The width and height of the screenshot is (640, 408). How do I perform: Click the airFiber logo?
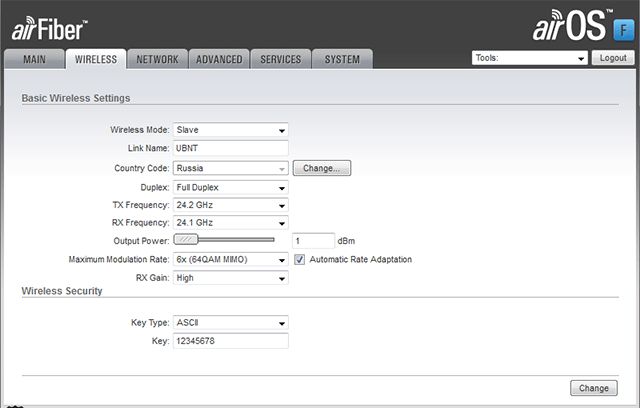pos(50,29)
